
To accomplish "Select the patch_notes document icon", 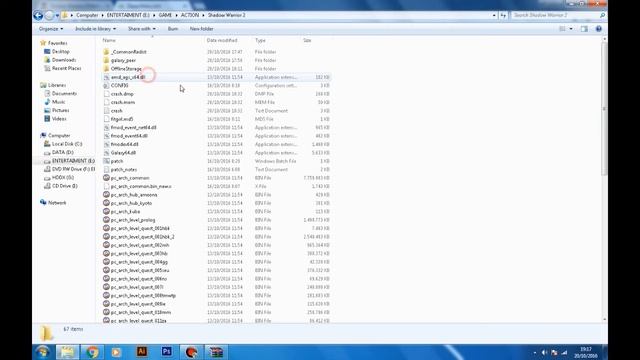I will pos(106,169).
